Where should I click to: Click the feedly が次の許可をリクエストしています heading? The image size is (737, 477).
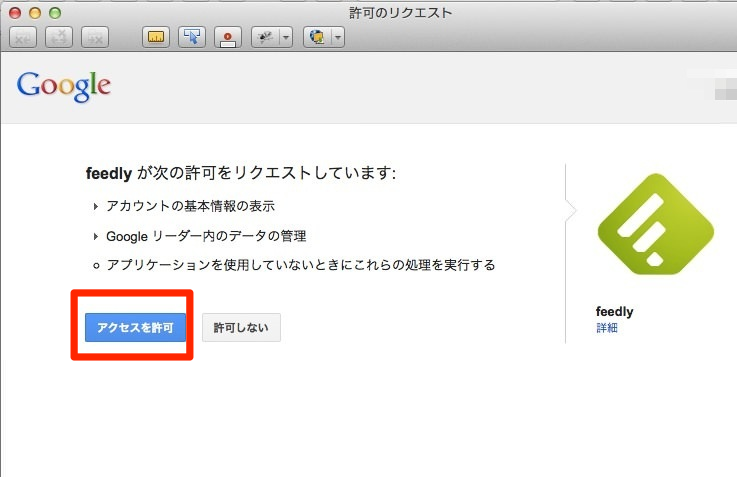pos(241,173)
